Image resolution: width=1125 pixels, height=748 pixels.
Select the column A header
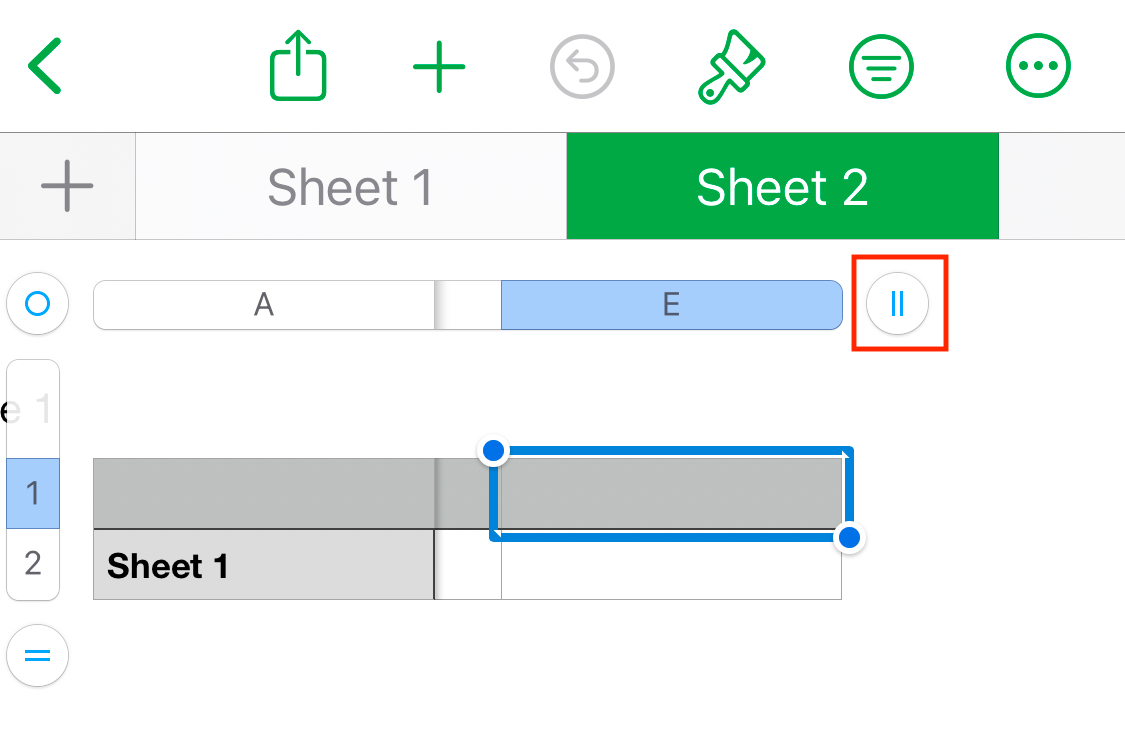pos(263,304)
